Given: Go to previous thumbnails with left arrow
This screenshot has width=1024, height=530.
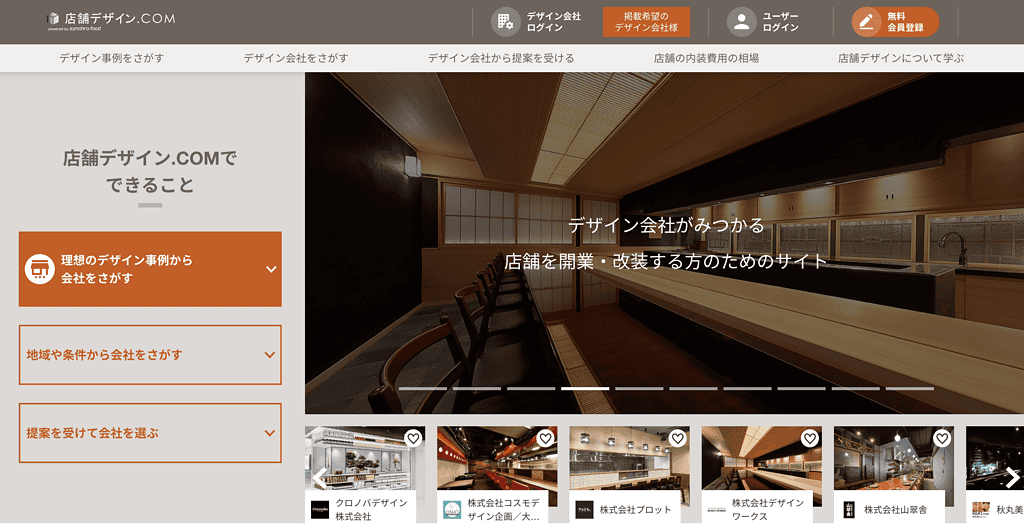Looking at the screenshot, I should coord(320,477).
